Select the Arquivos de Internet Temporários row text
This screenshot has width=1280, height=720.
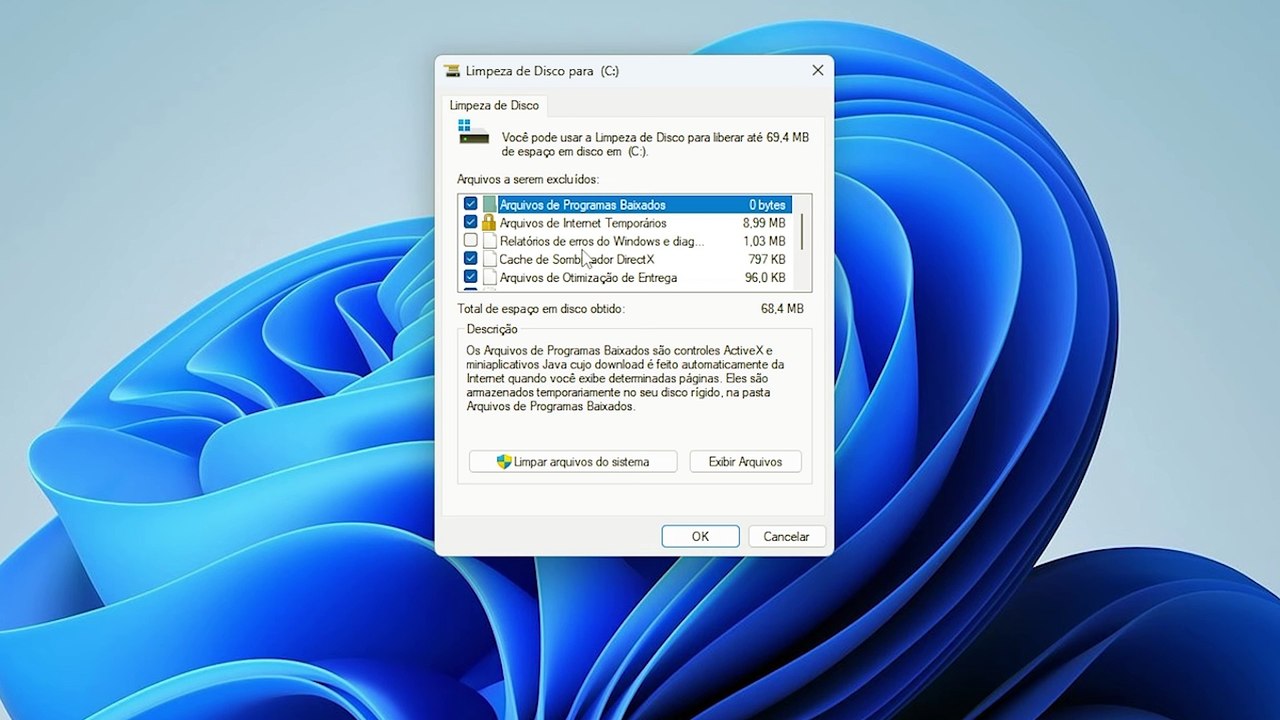coord(583,223)
